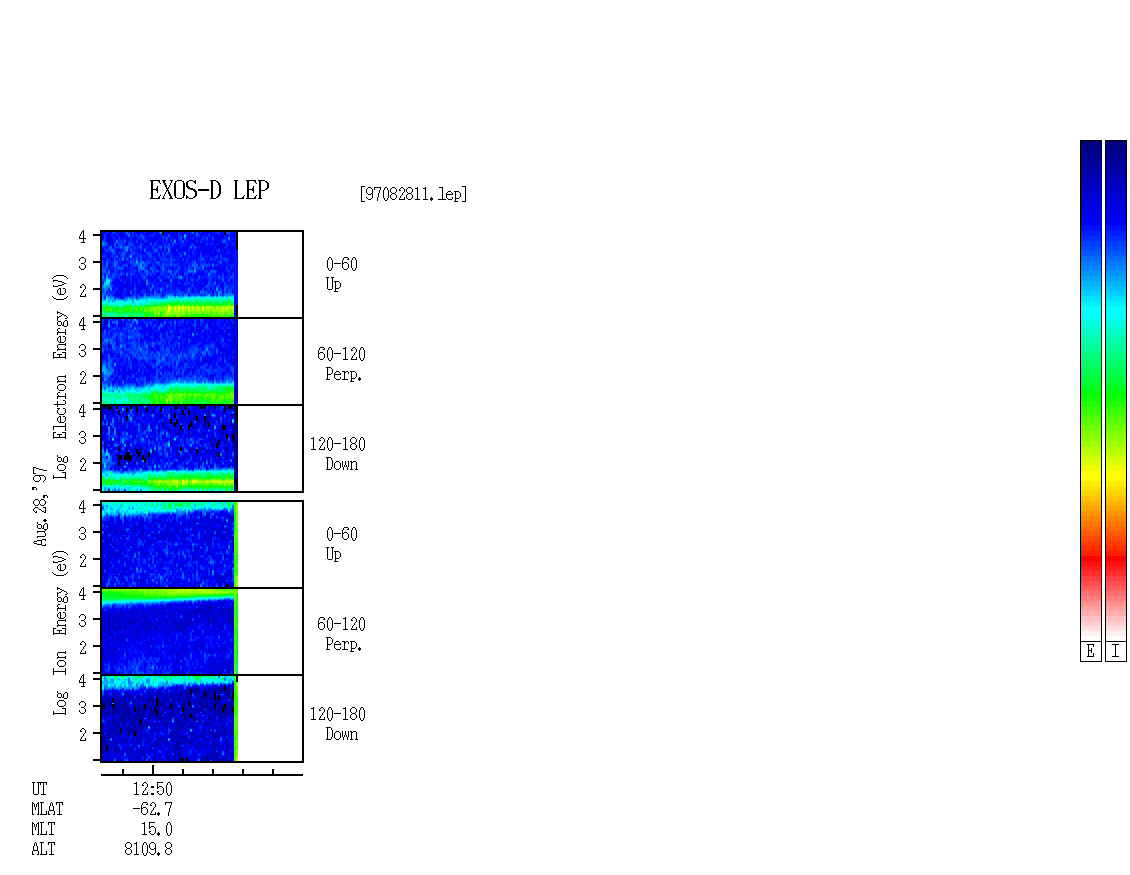Select the ion 120-180 Down spectrogram panel

(202, 719)
